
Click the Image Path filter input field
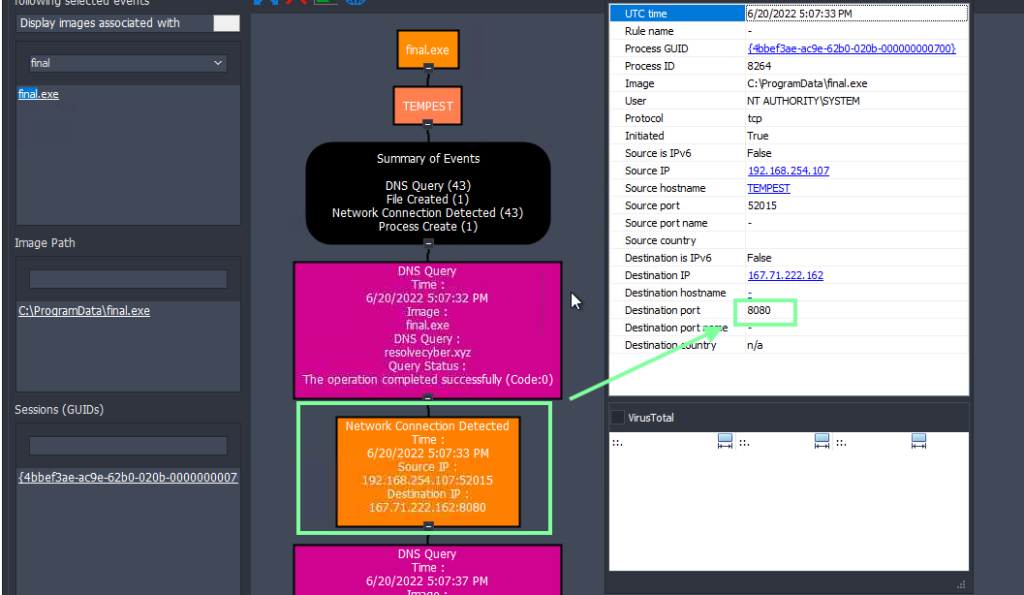pos(128,279)
